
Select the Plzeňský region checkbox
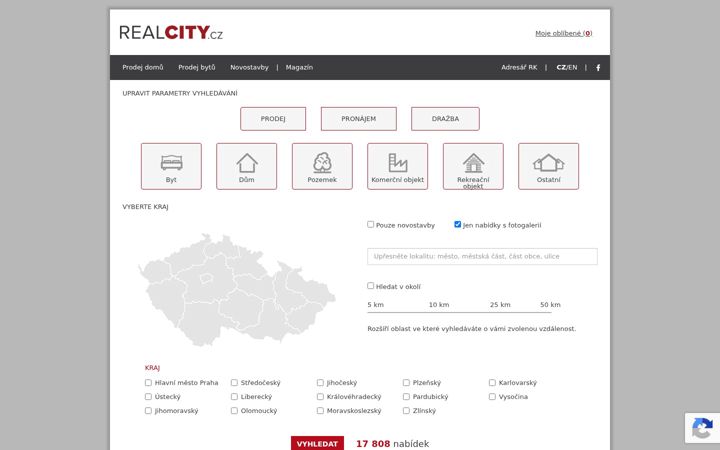[x=406, y=382]
